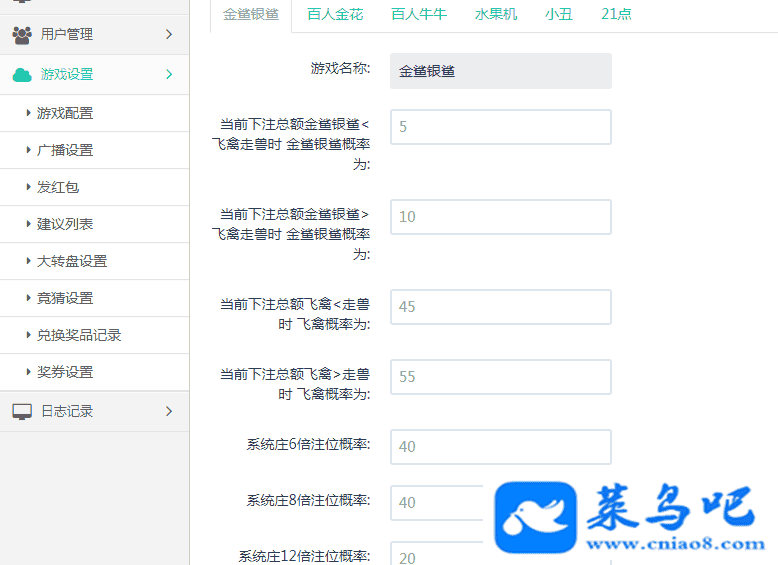This screenshot has width=778, height=565.
Task: Click the probability field showing 55
Action: (x=500, y=377)
